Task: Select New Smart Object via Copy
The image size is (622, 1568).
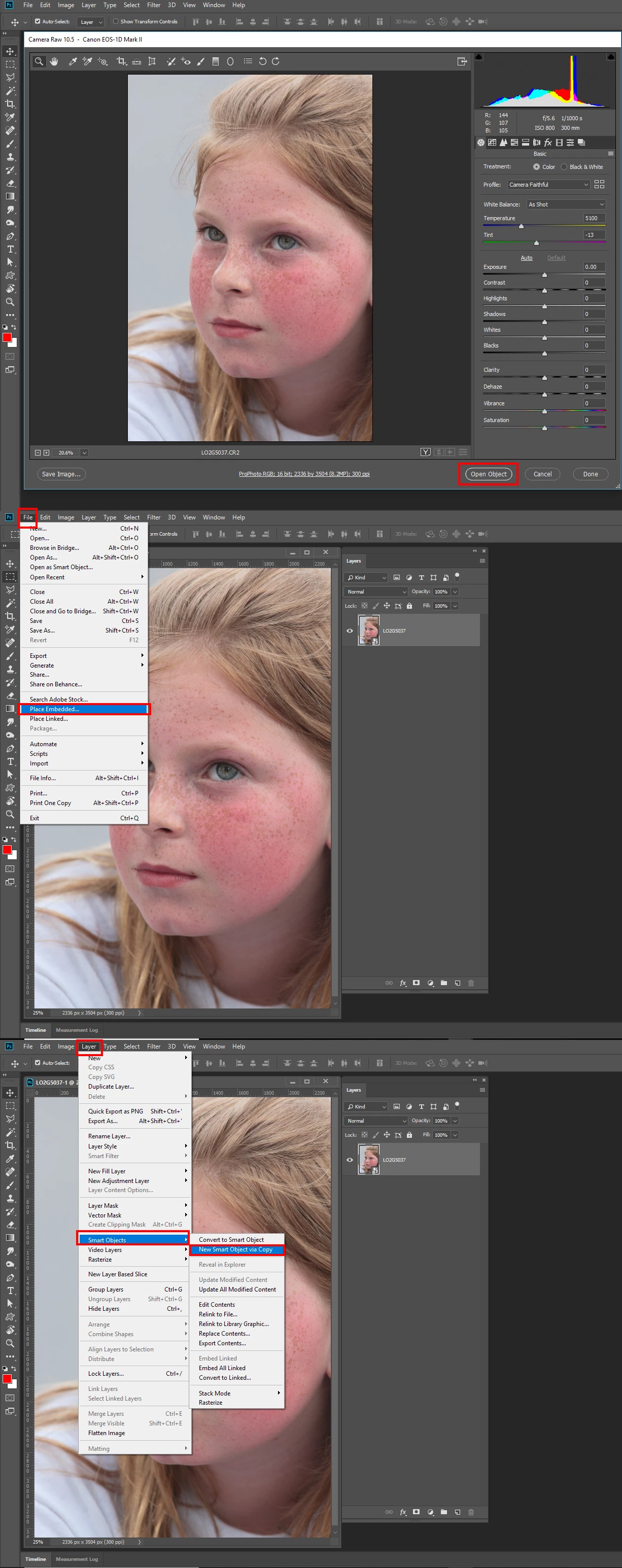Action: pyautogui.click(x=237, y=1249)
